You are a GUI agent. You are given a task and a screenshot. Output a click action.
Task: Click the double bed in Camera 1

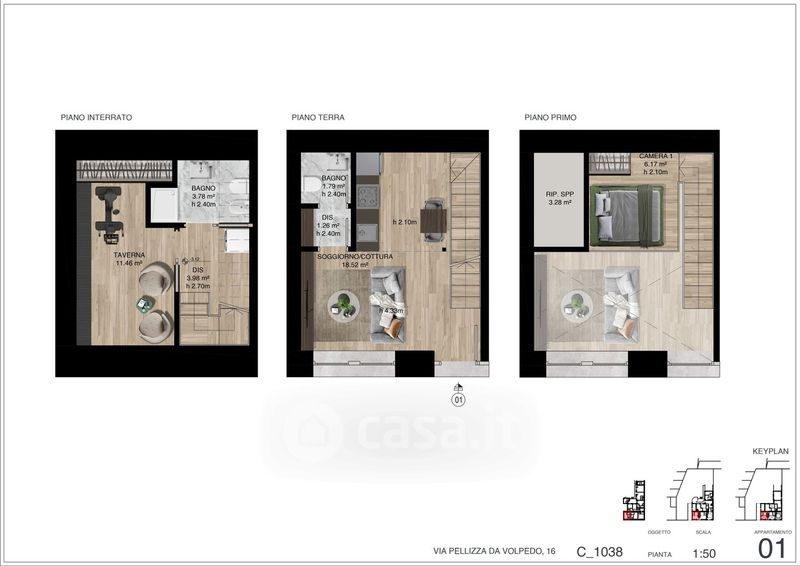coord(627,215)
